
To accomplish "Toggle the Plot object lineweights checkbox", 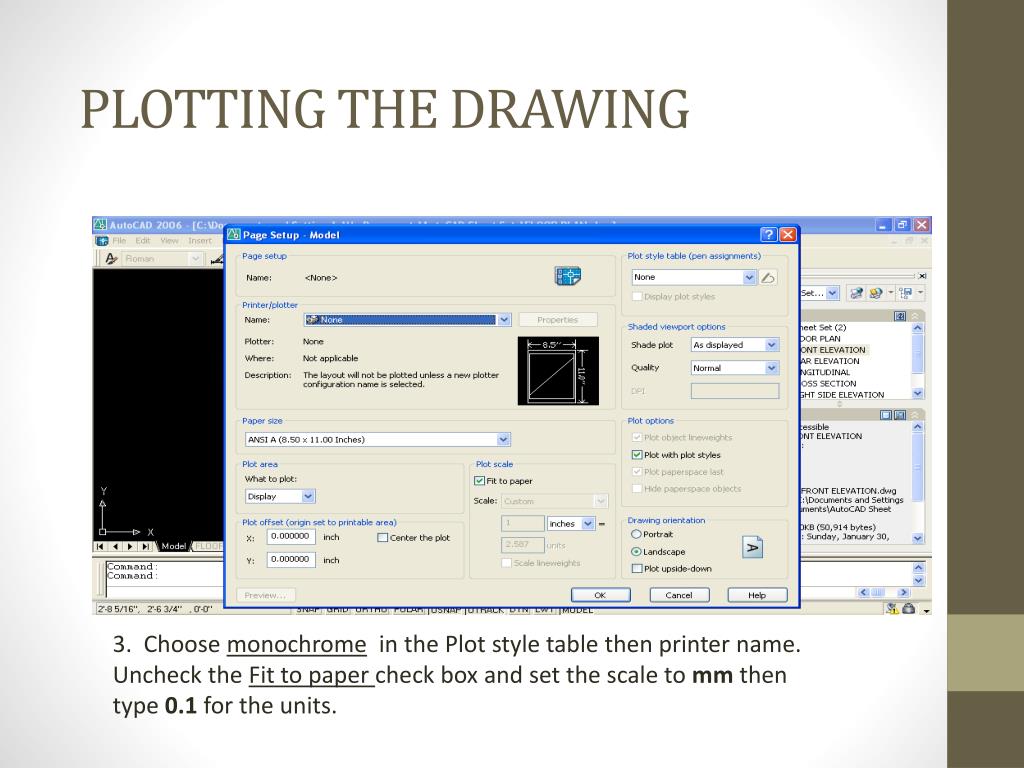I will 637,438.
